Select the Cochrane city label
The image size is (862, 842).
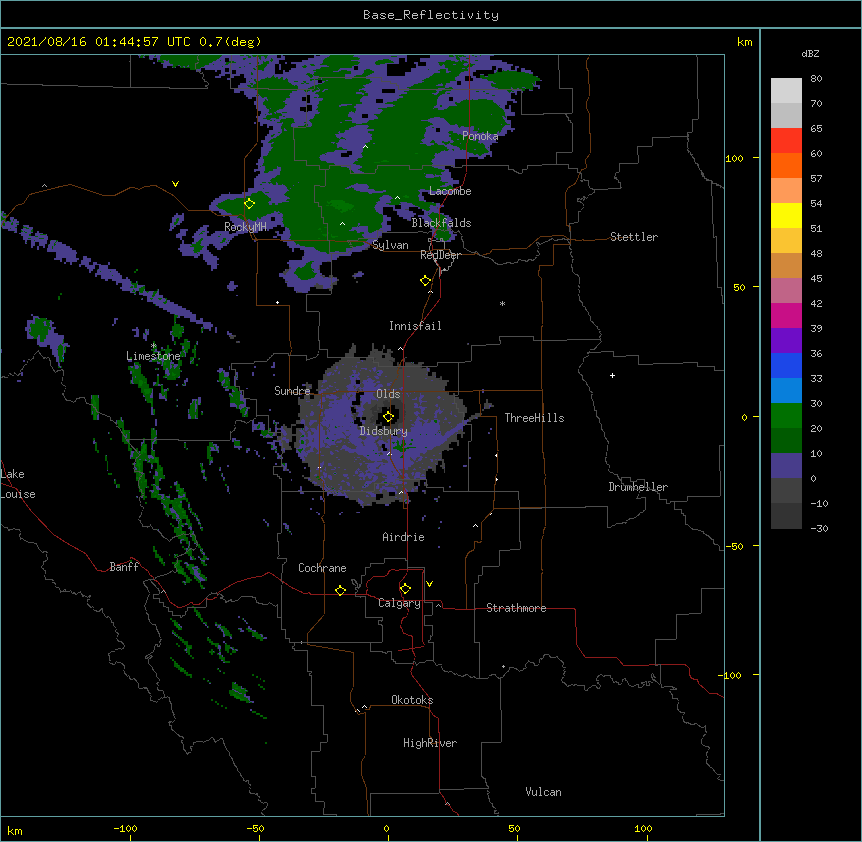coord(322,568)
